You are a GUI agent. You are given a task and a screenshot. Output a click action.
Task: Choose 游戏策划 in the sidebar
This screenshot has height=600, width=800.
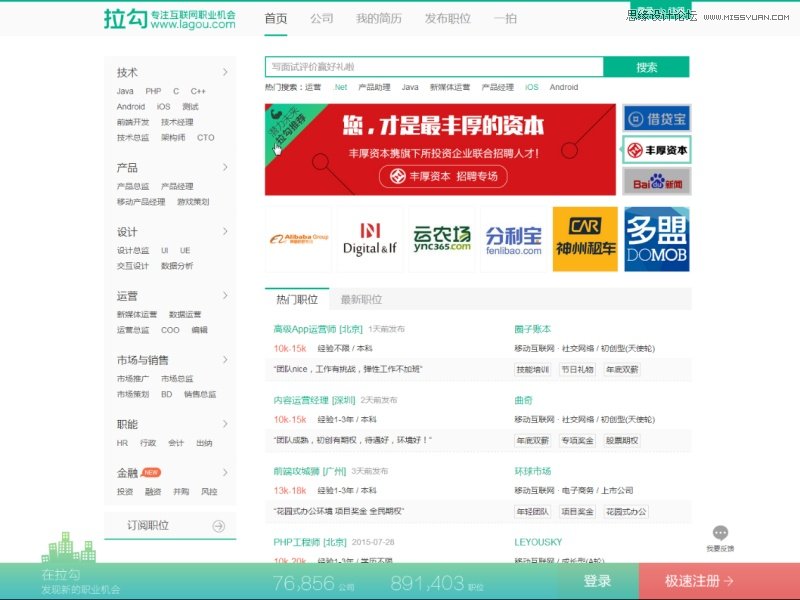click(x=193, y=202)
